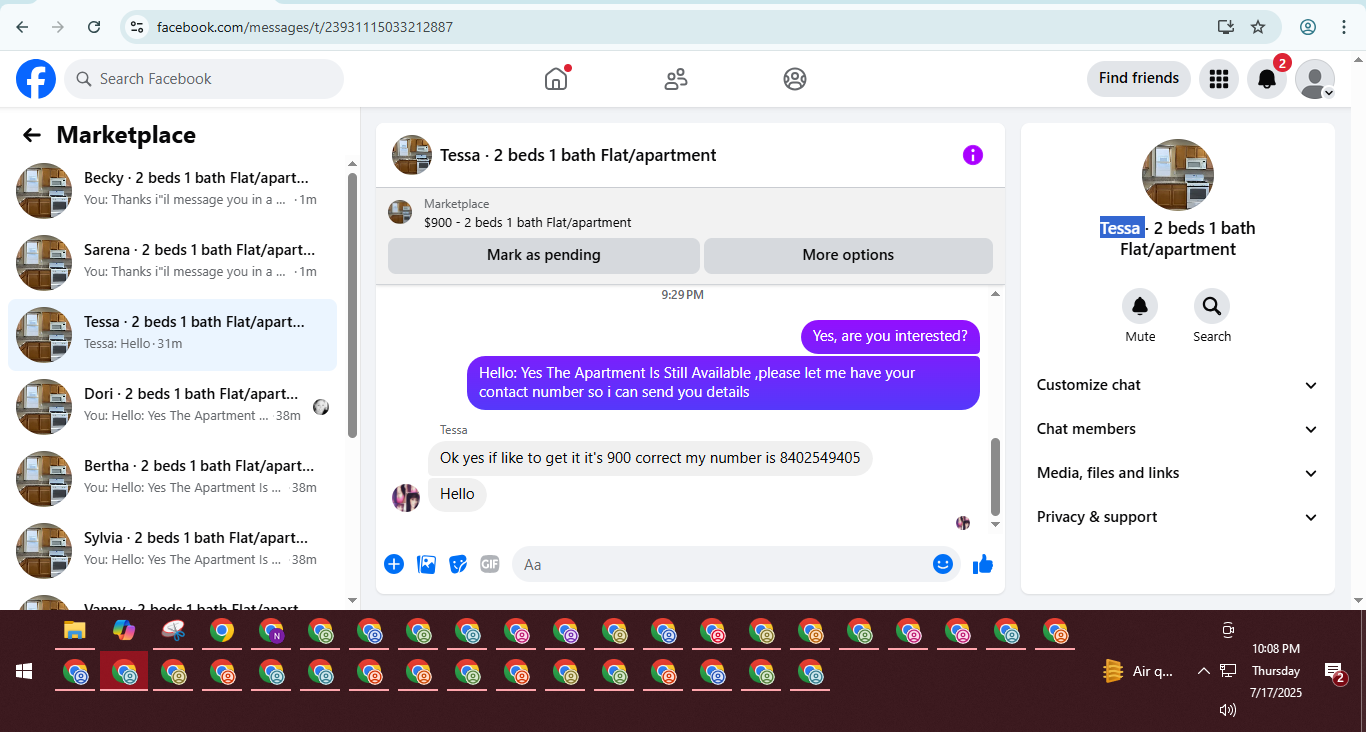1366x732 pixels.
Task: Click the install app icon in the address bar
Action: [1226, 27]
